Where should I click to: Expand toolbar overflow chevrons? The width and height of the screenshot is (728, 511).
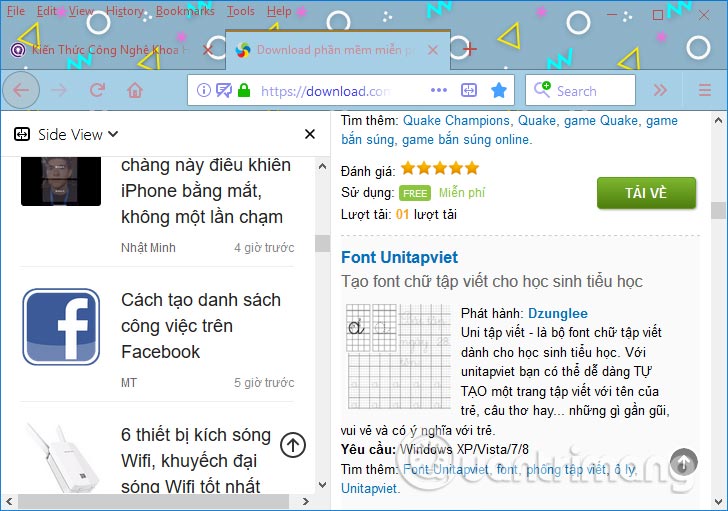click(660, 90)
